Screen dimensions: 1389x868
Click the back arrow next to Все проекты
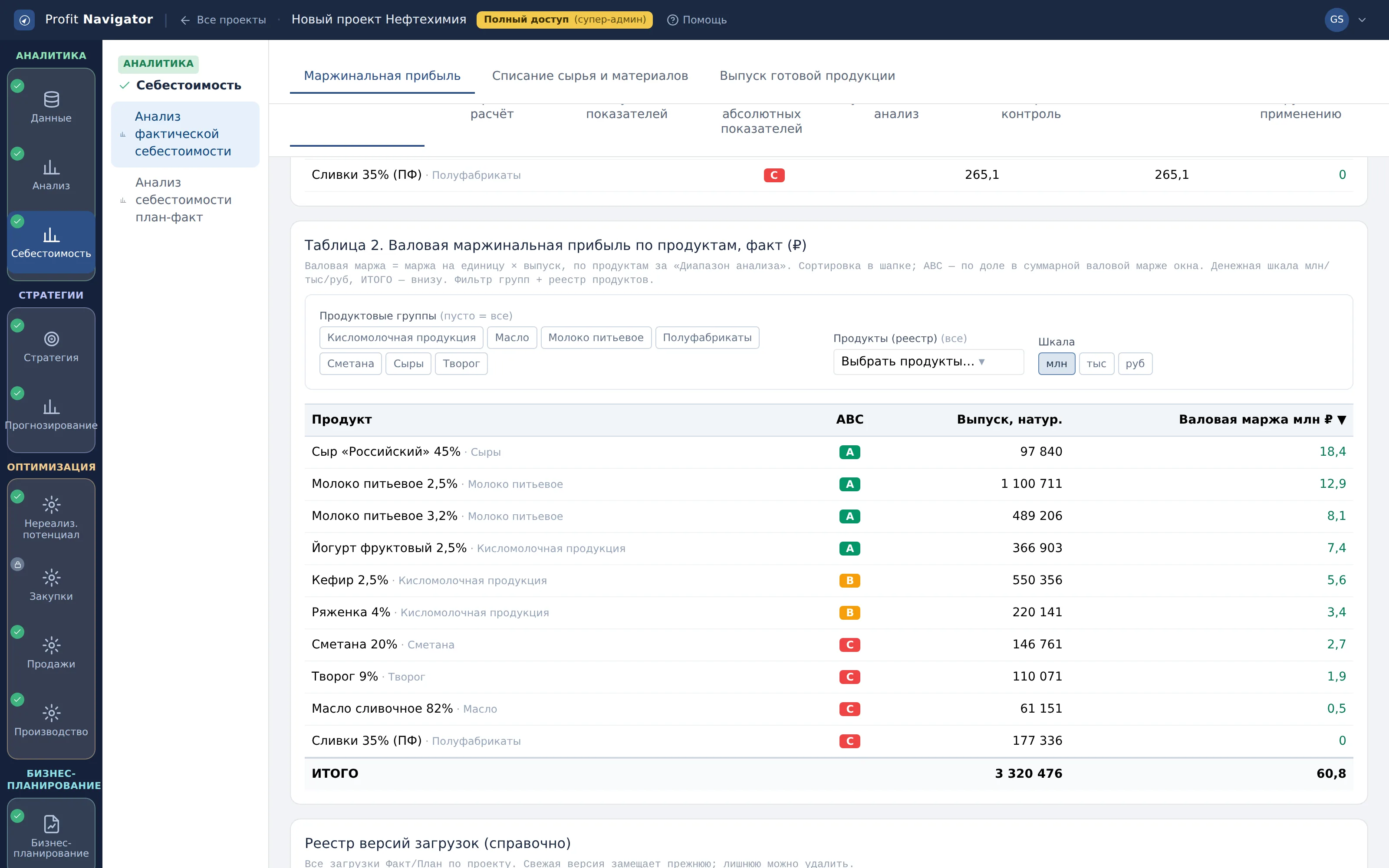185,20
